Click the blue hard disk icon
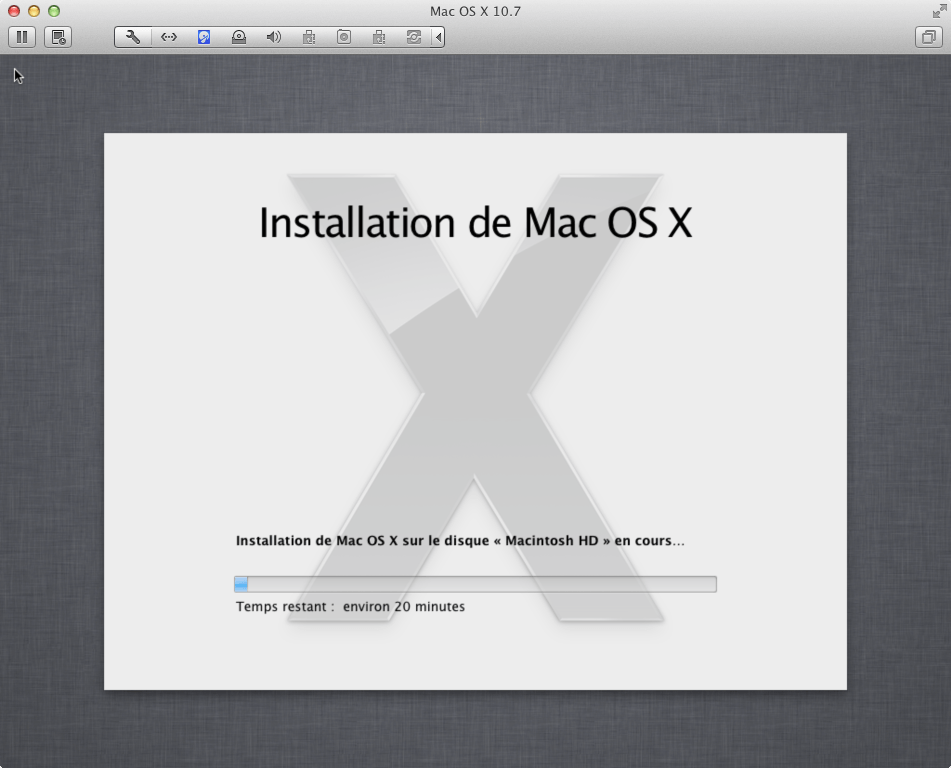Viewport: 951px width, 768px height. tap(204, 37)
